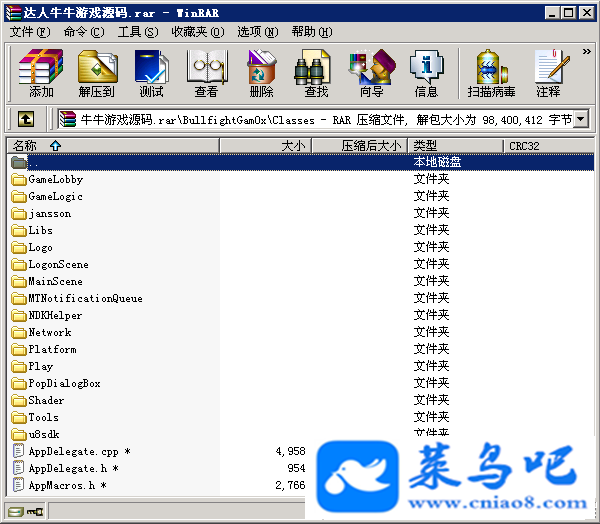Screen dimensions: 600x524
Task: Expand toolbar overflow chevron »
Action: tap(586, 51)
